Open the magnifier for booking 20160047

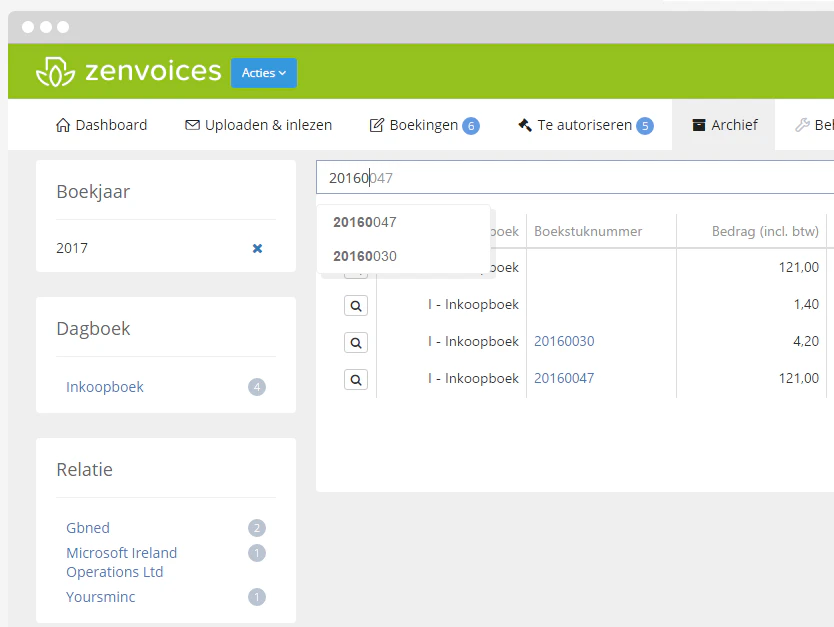[356, 379]
